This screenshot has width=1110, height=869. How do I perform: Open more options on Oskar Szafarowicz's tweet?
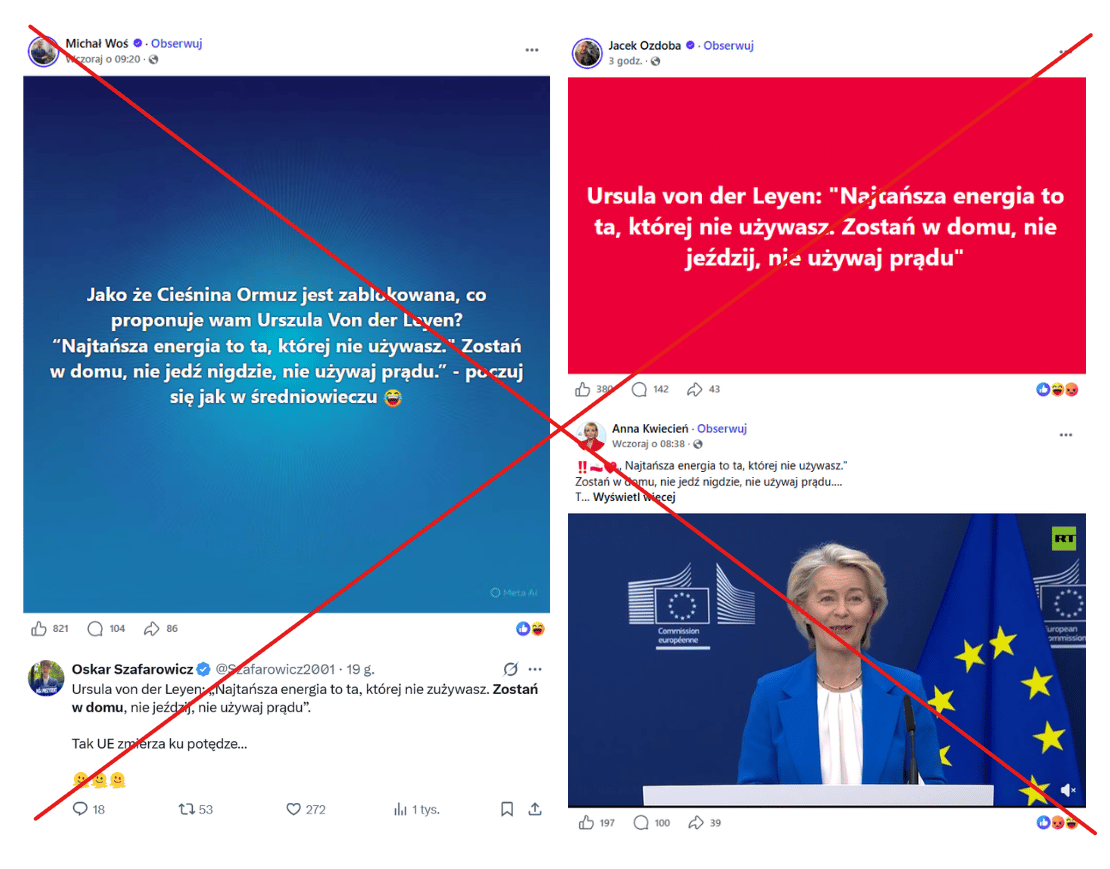tap(535, 669)
